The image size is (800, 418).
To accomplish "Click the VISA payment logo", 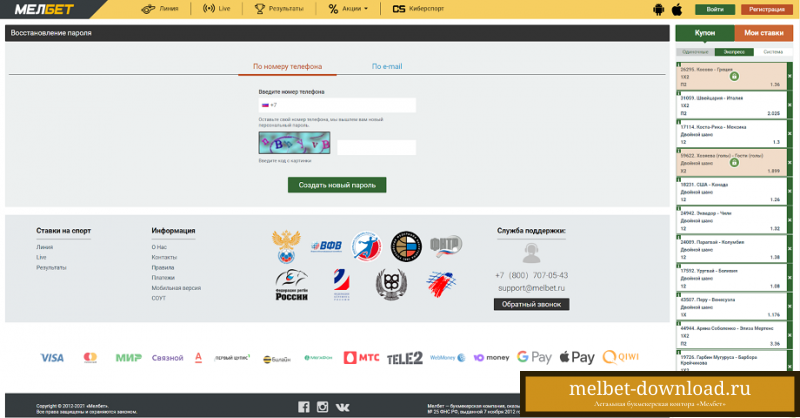I will (x=52, y=358).
